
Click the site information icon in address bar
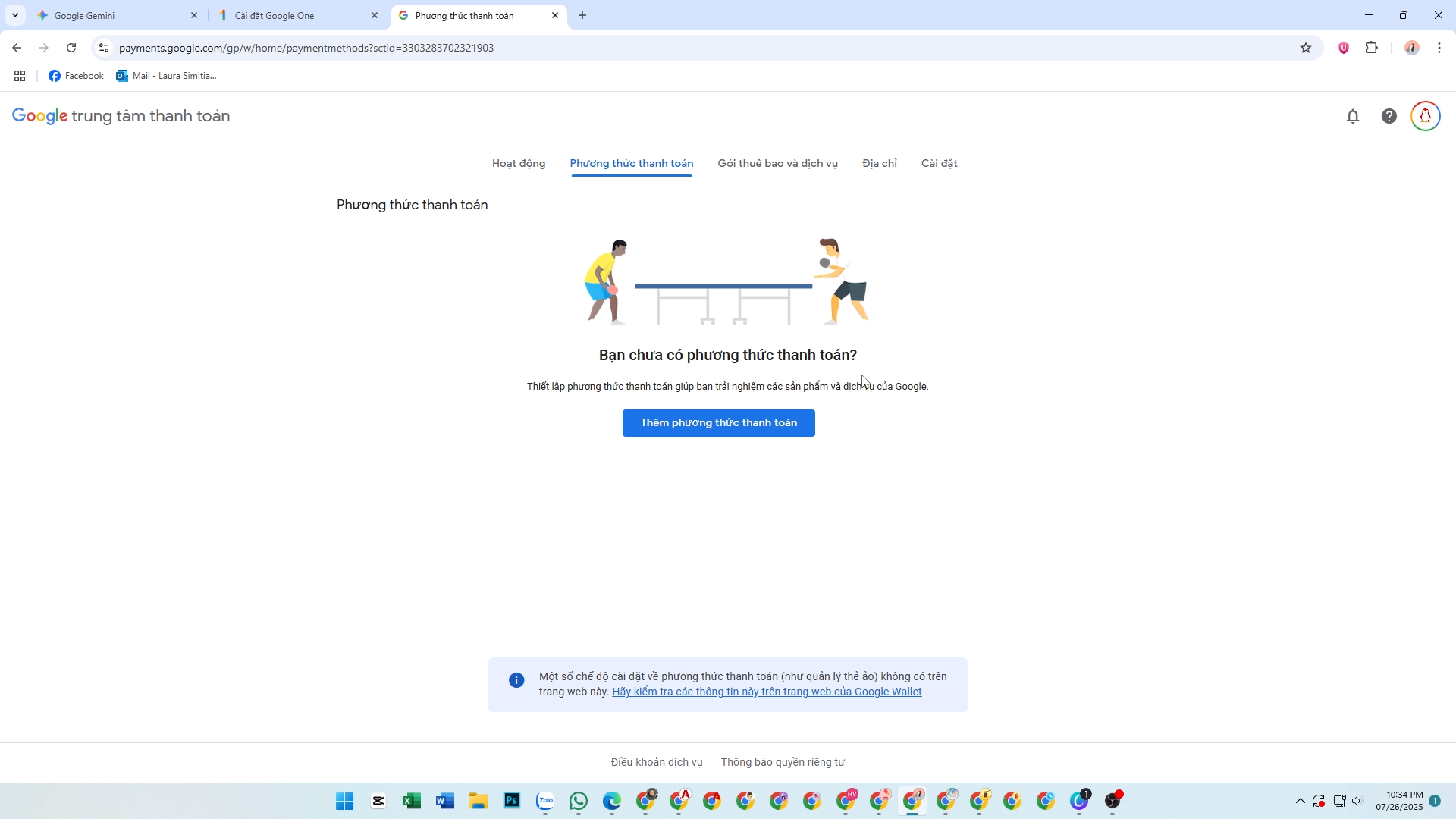[104, 48]
